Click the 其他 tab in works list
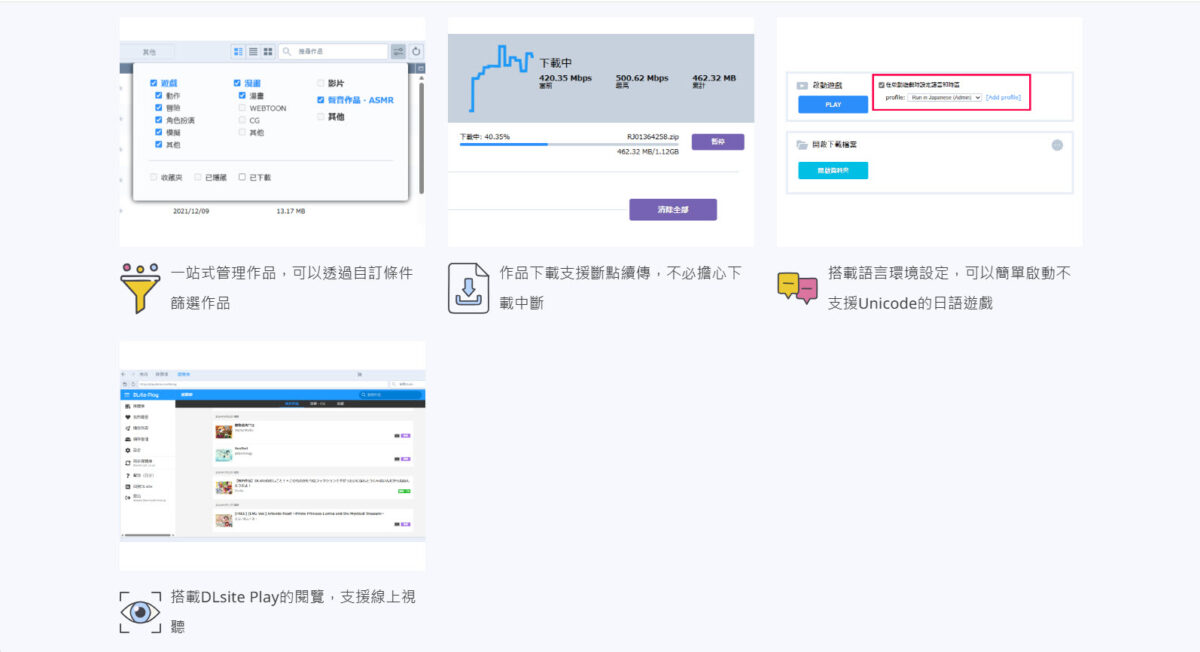Image resolution: width=1200 pixels, height=652 pixels. click(149, 51)
